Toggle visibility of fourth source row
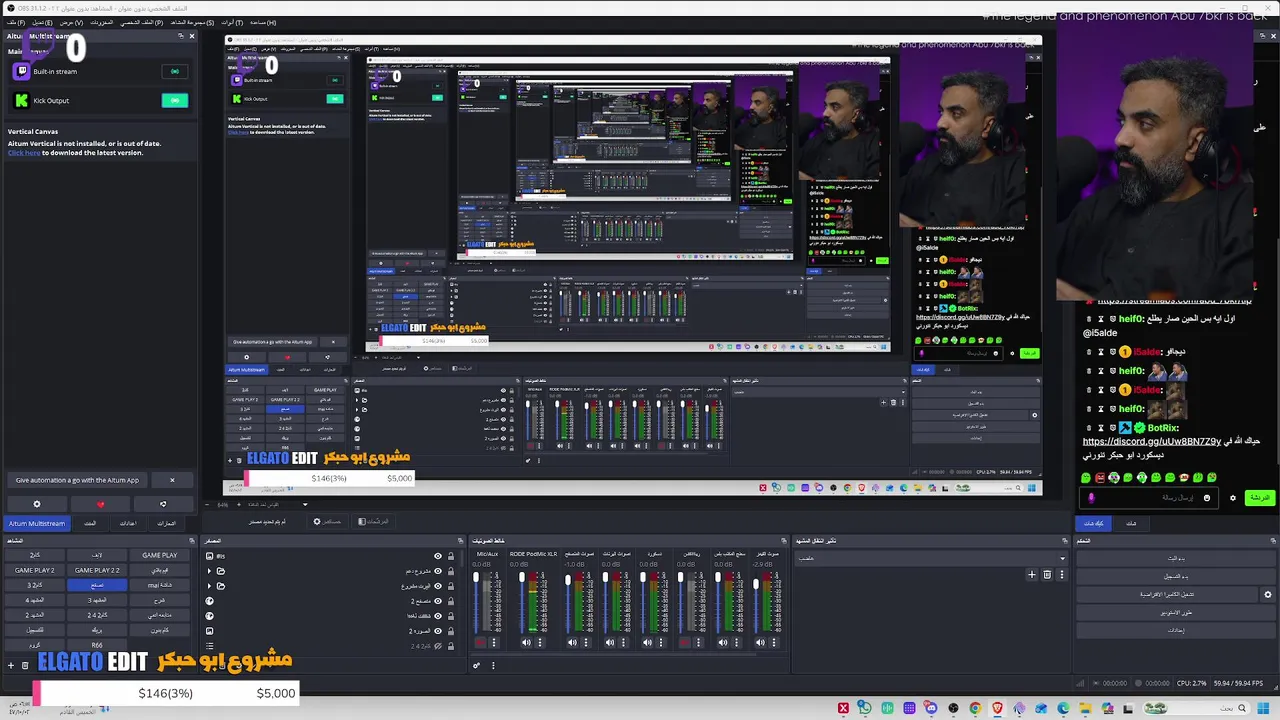 [437, 601]
